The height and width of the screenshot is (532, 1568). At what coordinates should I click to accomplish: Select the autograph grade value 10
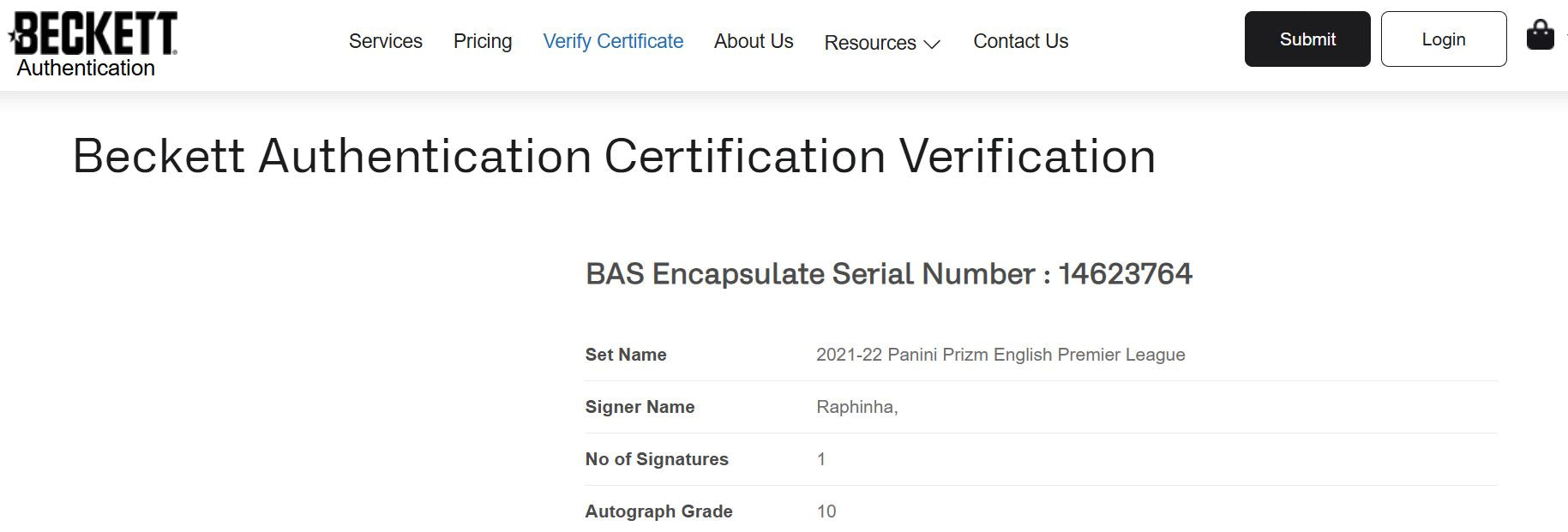click(x=826, y=511)
